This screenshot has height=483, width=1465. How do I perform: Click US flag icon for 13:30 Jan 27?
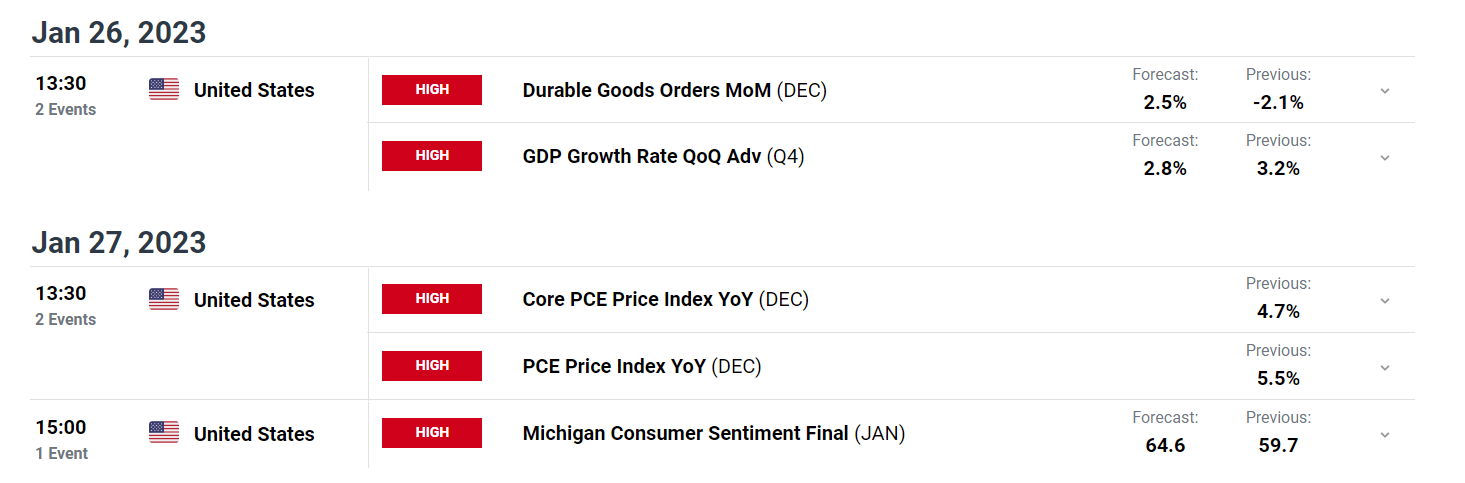coord(164,300)
